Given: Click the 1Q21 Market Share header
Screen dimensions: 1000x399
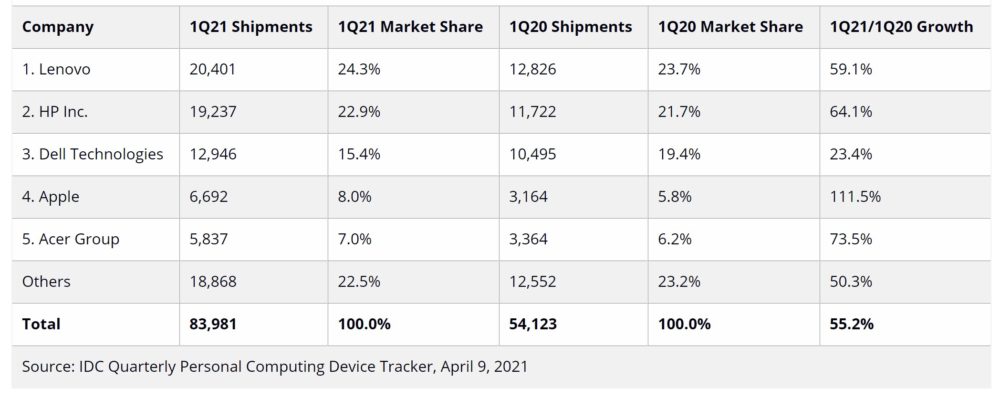Looking at the screenshot, I should [x=411, y=27].
